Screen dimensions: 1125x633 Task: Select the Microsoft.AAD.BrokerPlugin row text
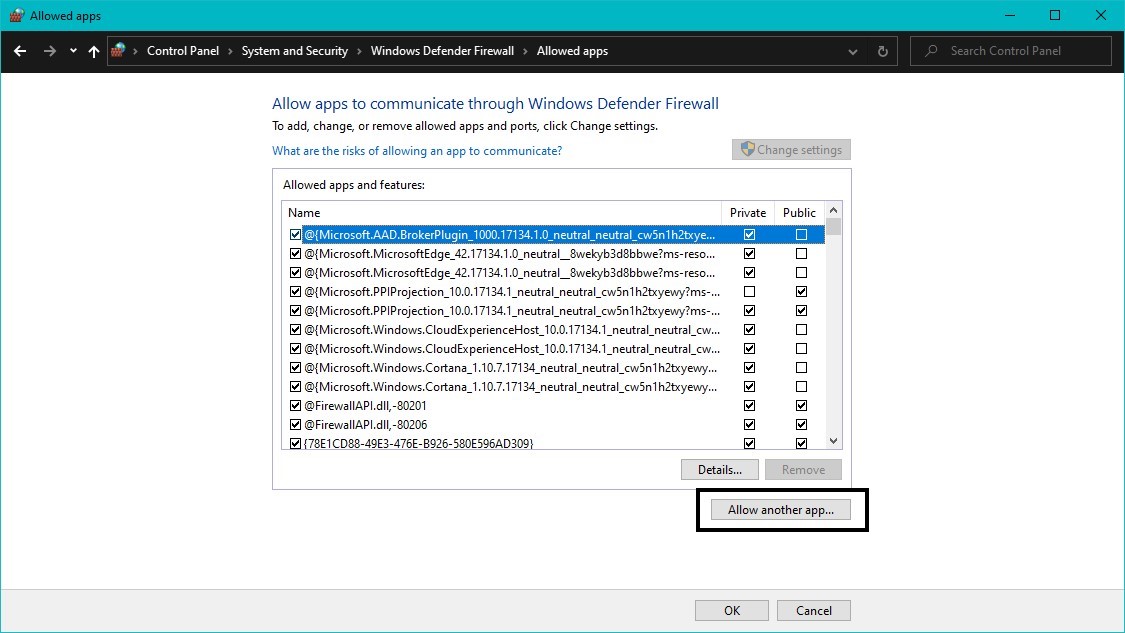[x=509, y=235]
